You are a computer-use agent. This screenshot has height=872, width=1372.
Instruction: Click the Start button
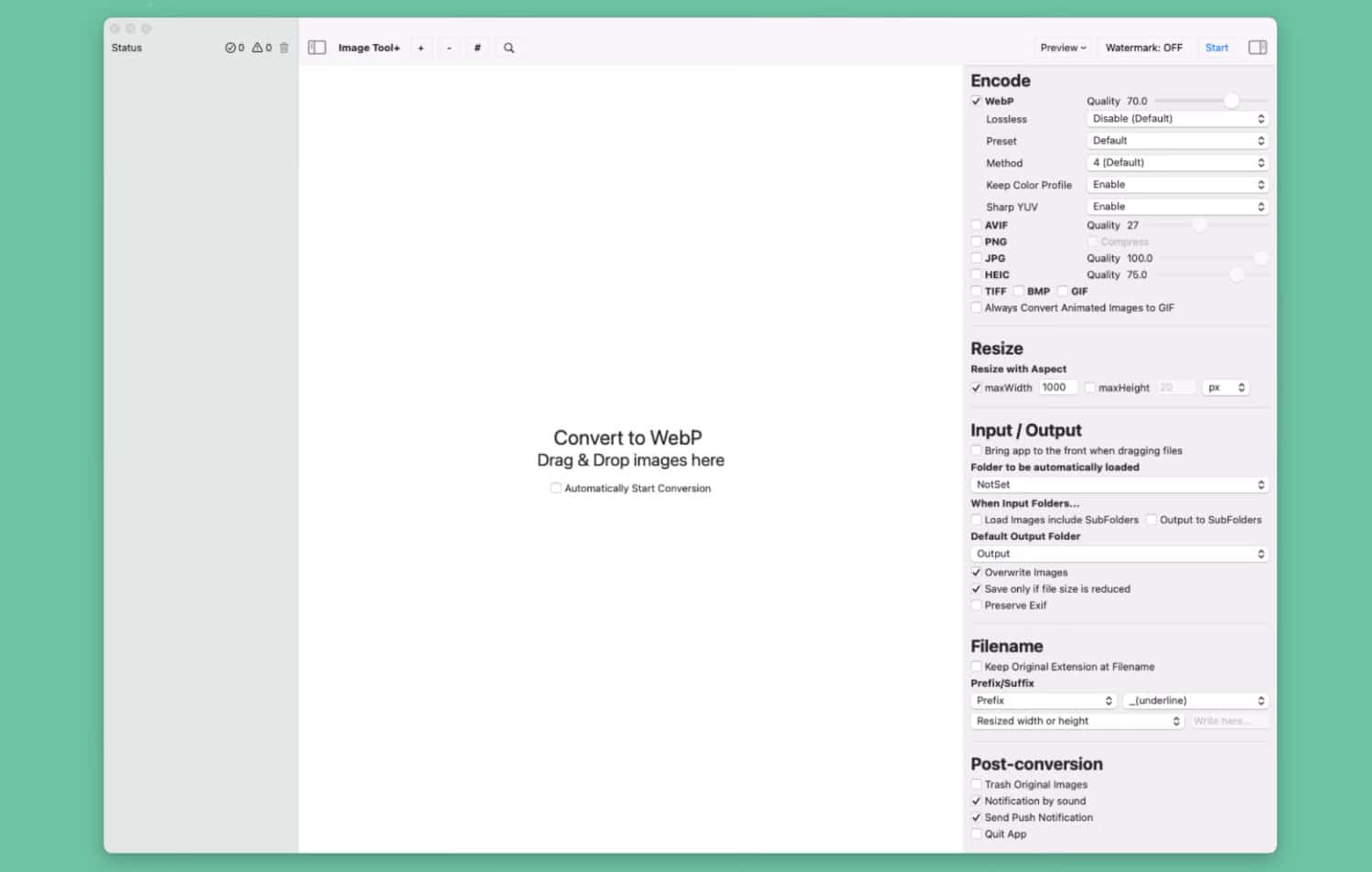(1217, 48)
